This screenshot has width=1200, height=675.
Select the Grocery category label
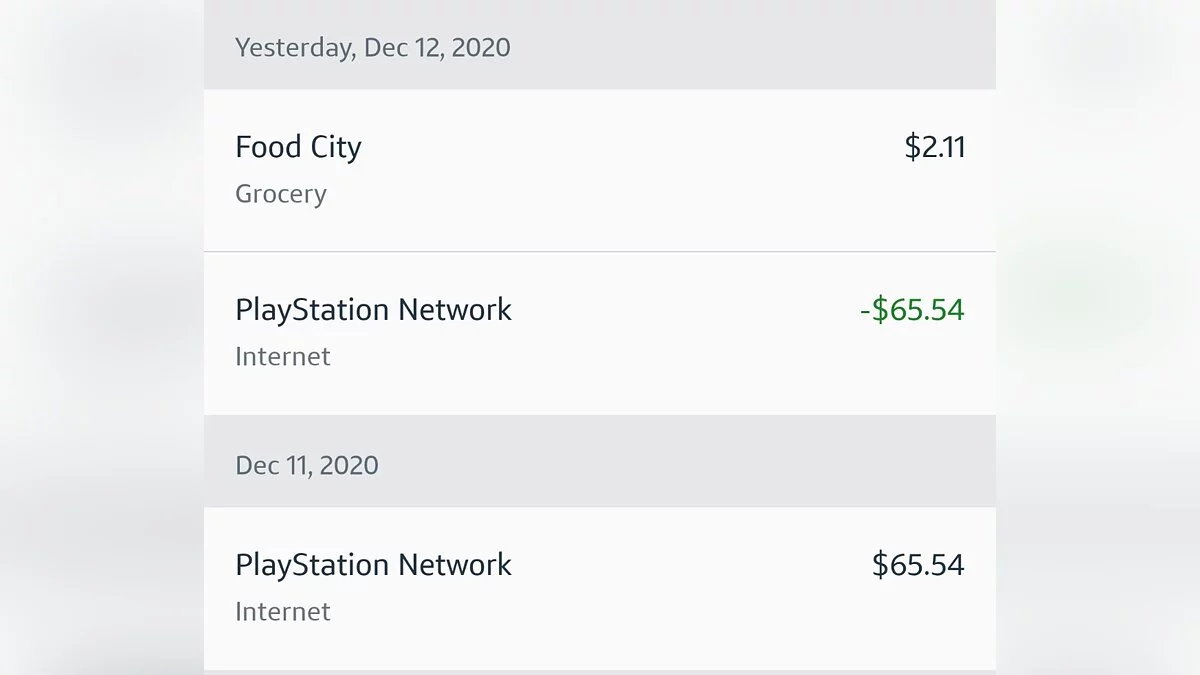click(x=281, y=194)
